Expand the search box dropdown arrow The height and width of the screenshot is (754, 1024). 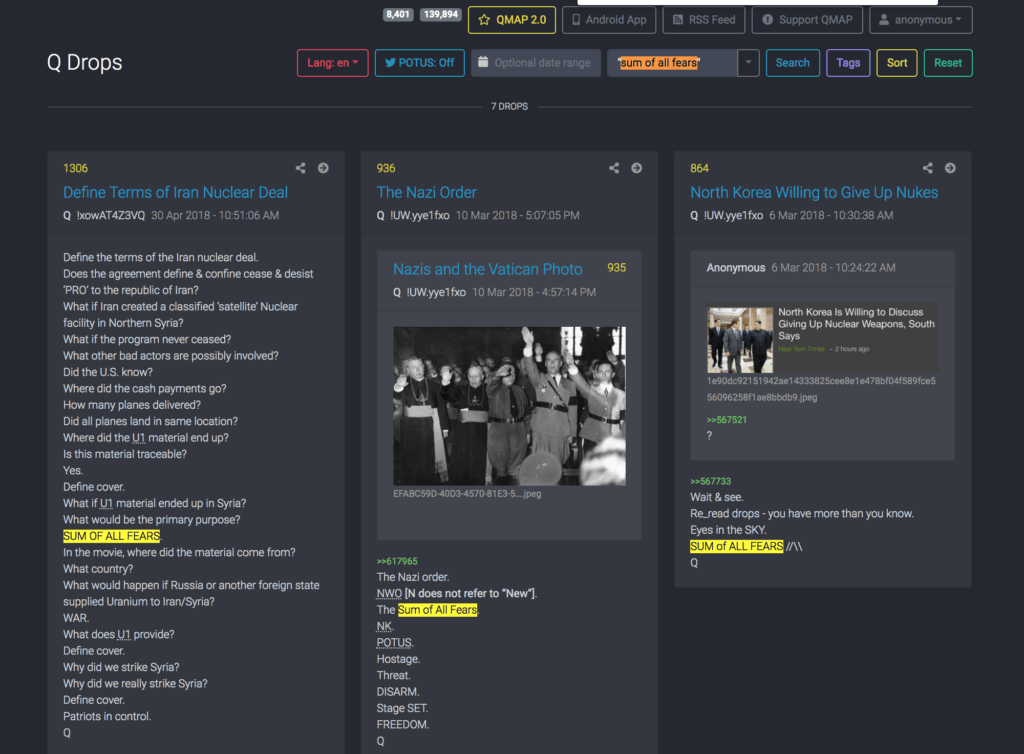click(x=748, y=63)
